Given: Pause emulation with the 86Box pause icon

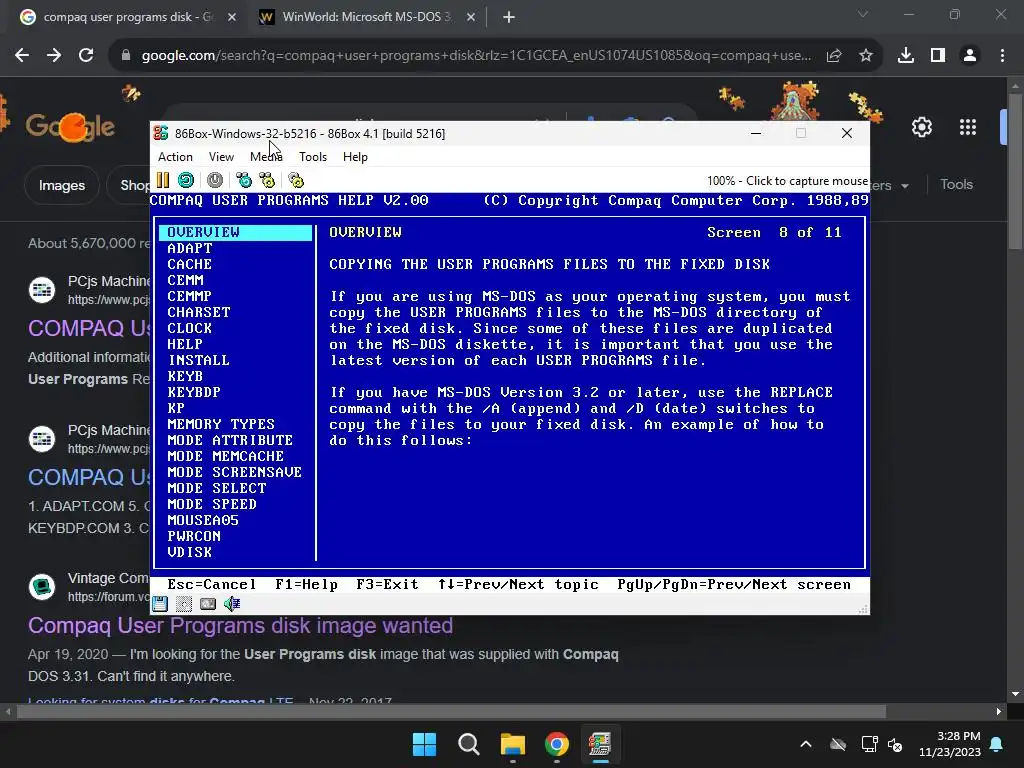Looking at the screenshot, I should [x=163, y=180].
